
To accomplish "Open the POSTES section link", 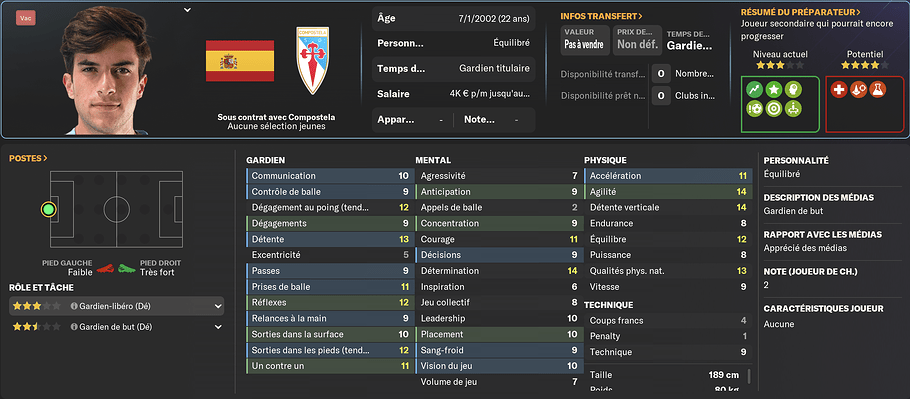I will click(x=28, y=158).
